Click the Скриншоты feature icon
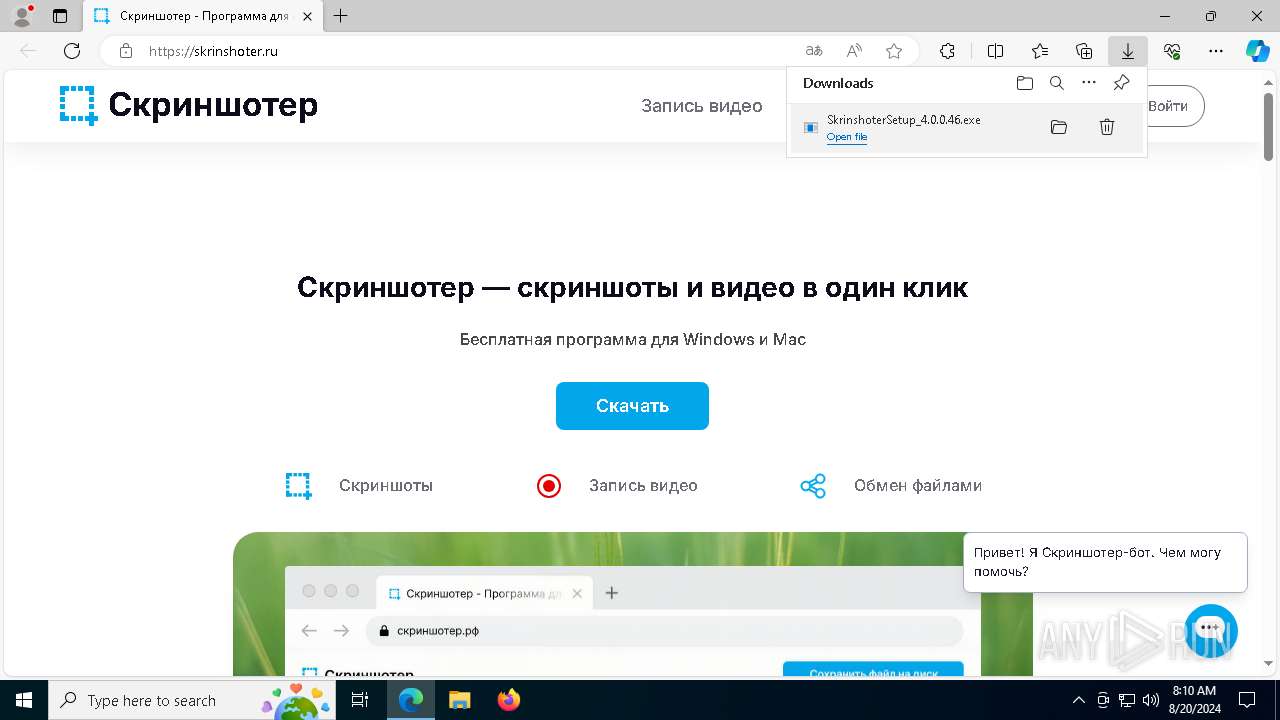This screenshot has width=1280, height=720. (298, 486)
